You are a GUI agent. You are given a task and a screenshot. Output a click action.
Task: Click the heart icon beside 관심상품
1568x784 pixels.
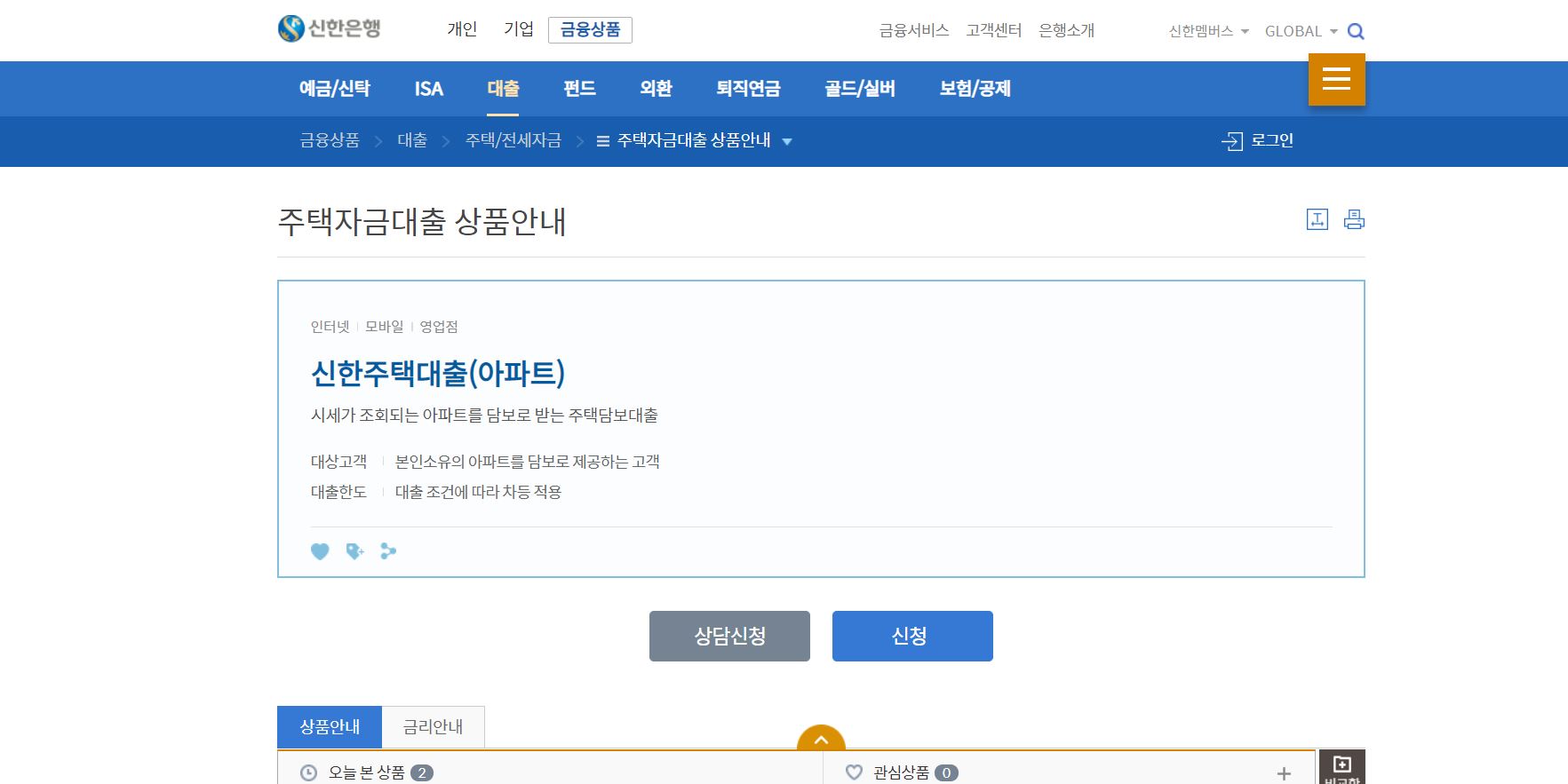click(854, 772)
